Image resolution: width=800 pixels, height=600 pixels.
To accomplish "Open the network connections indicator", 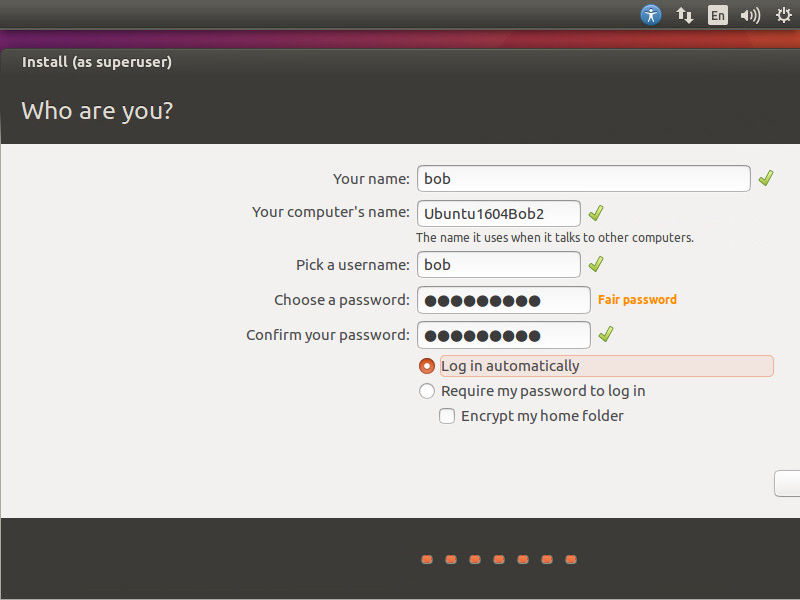I will coord(685,15).
